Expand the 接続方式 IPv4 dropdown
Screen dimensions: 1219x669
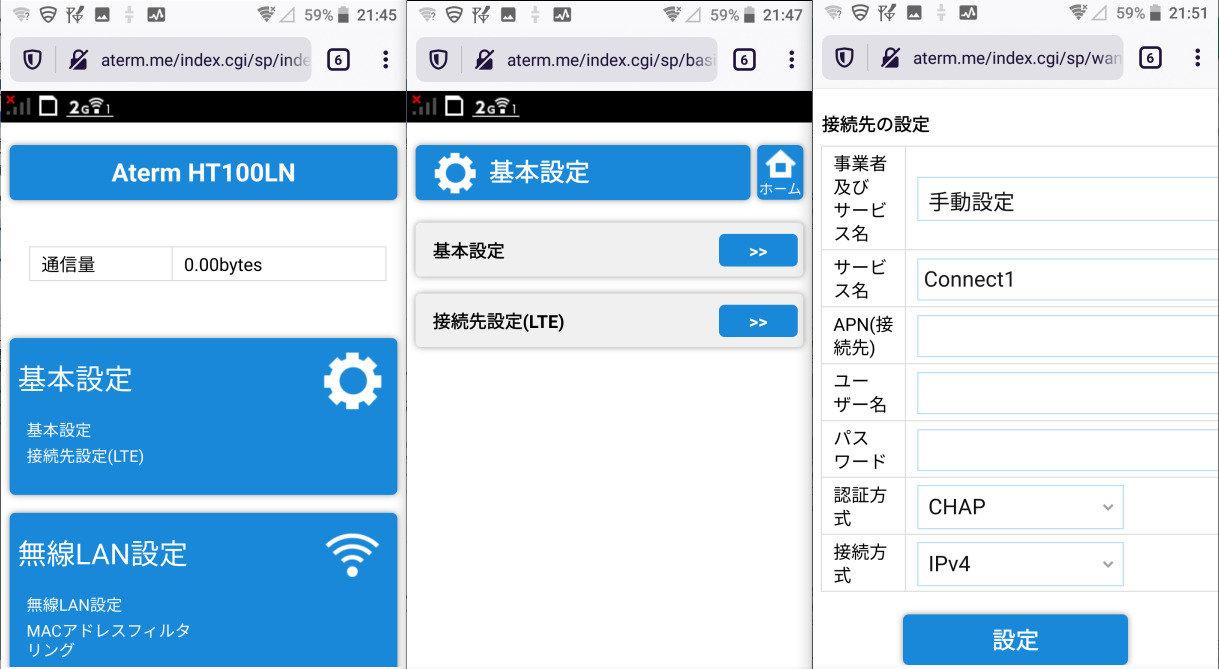pyautogui.click(x=1019, y=564)
